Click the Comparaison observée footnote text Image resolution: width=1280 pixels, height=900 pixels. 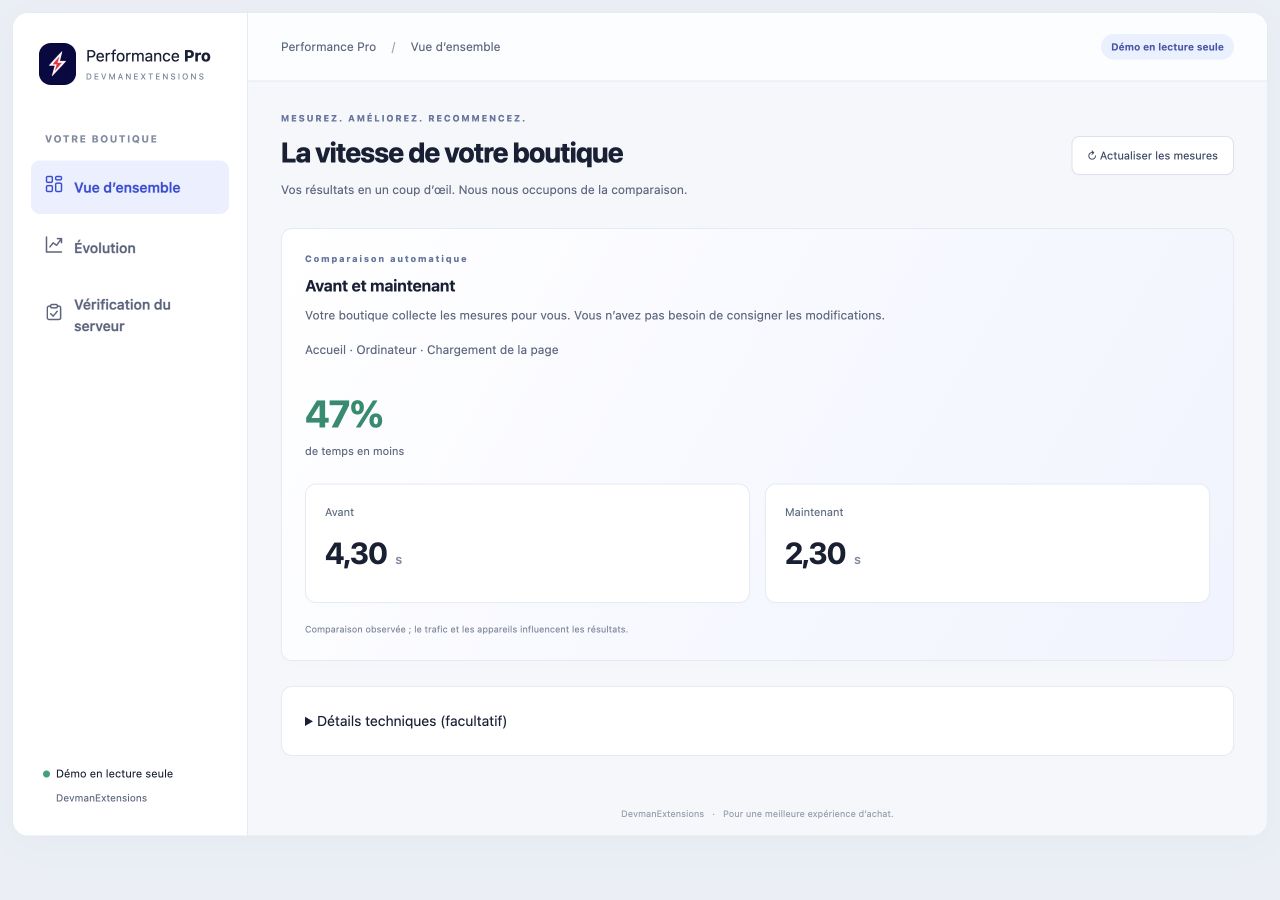tap(466, 630)
